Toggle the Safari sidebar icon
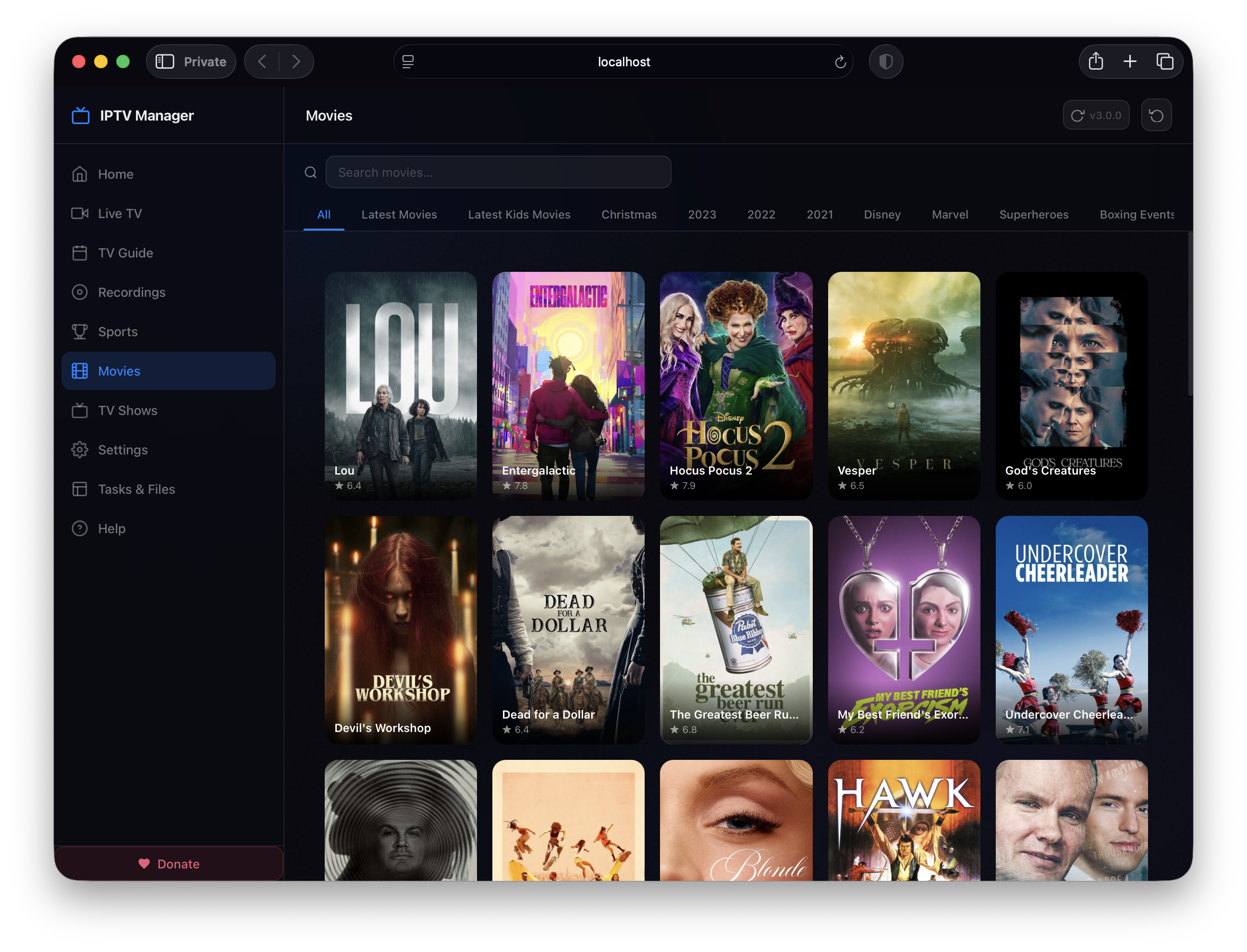Viewport: 1247px width, 952px height. coord(165,62)
